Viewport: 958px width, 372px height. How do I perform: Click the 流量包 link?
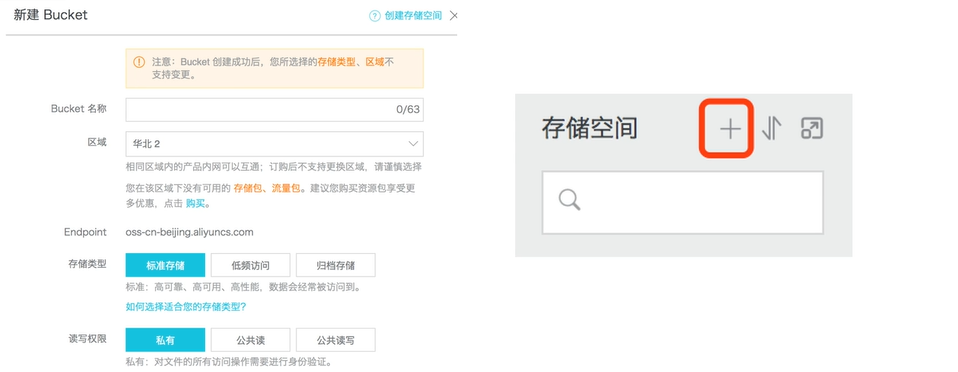(x=285, y=188)
